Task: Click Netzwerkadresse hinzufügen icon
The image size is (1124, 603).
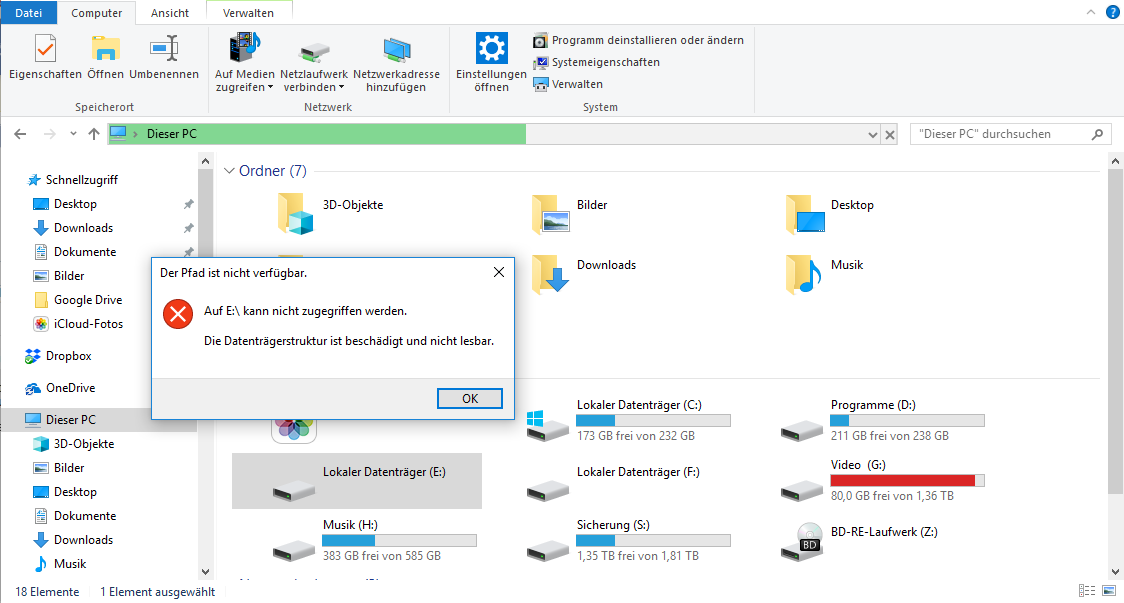Action: pyautogui.click(x=396, y=50)
